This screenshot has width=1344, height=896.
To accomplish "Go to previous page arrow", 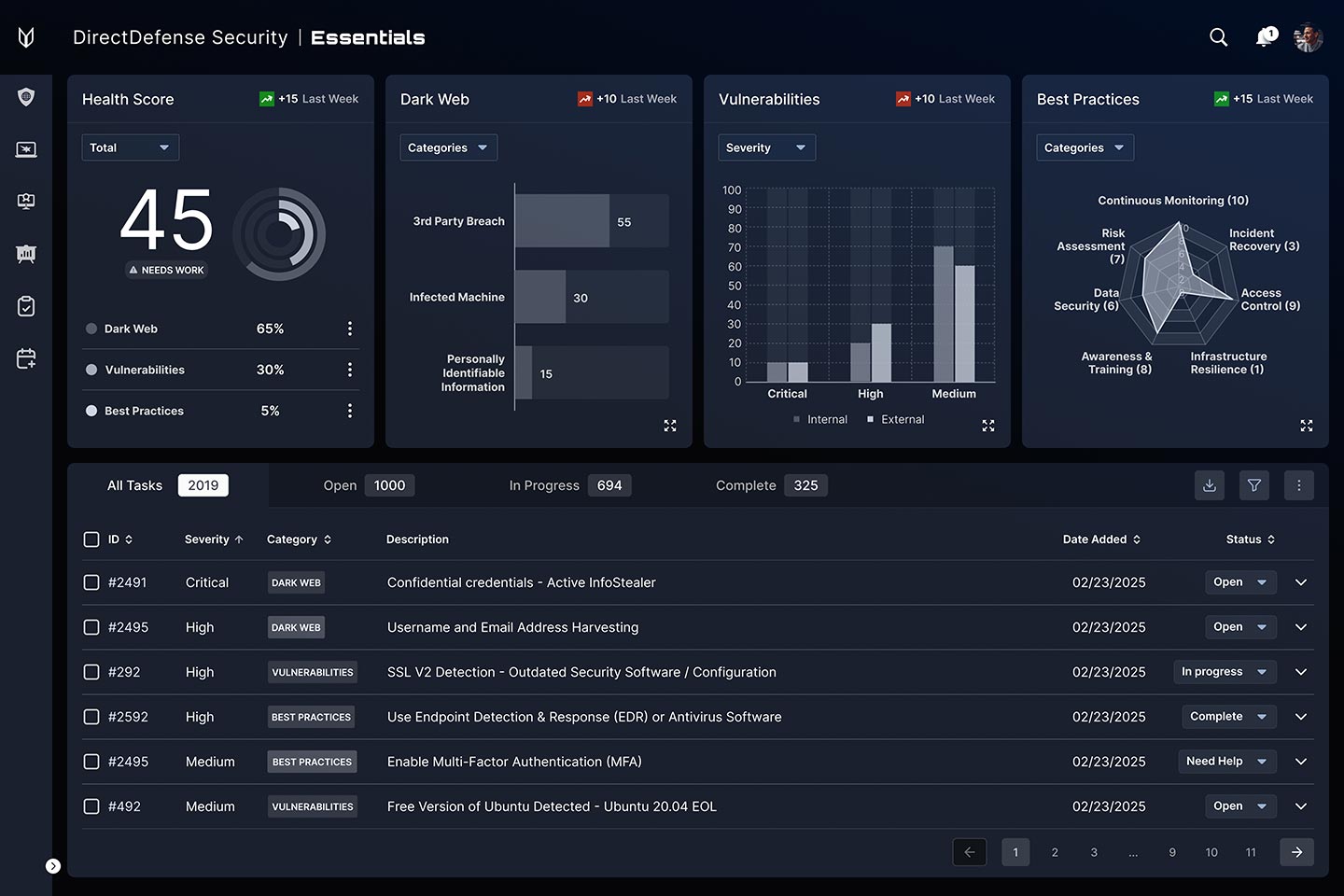I will (970, 852).
